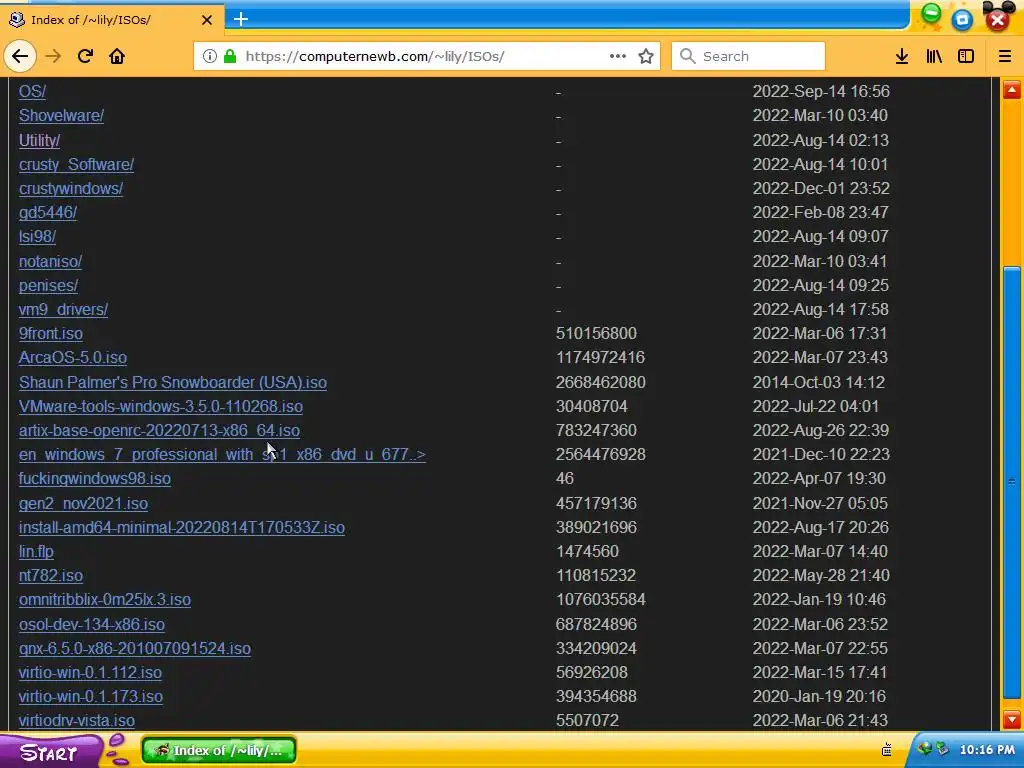Select the Index of /~lily taskbar button

click(219, 750)
